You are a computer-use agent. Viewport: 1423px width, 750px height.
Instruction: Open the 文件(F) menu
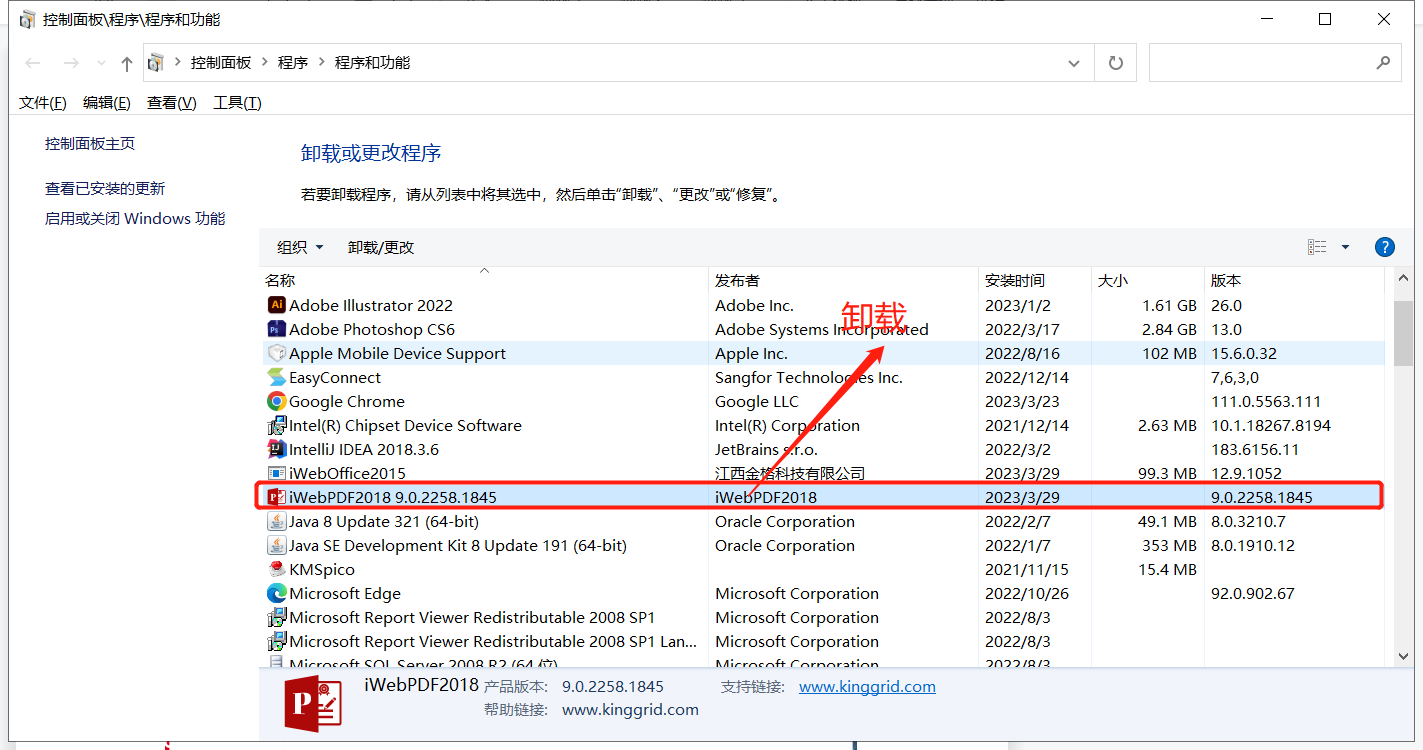(43, 103)
